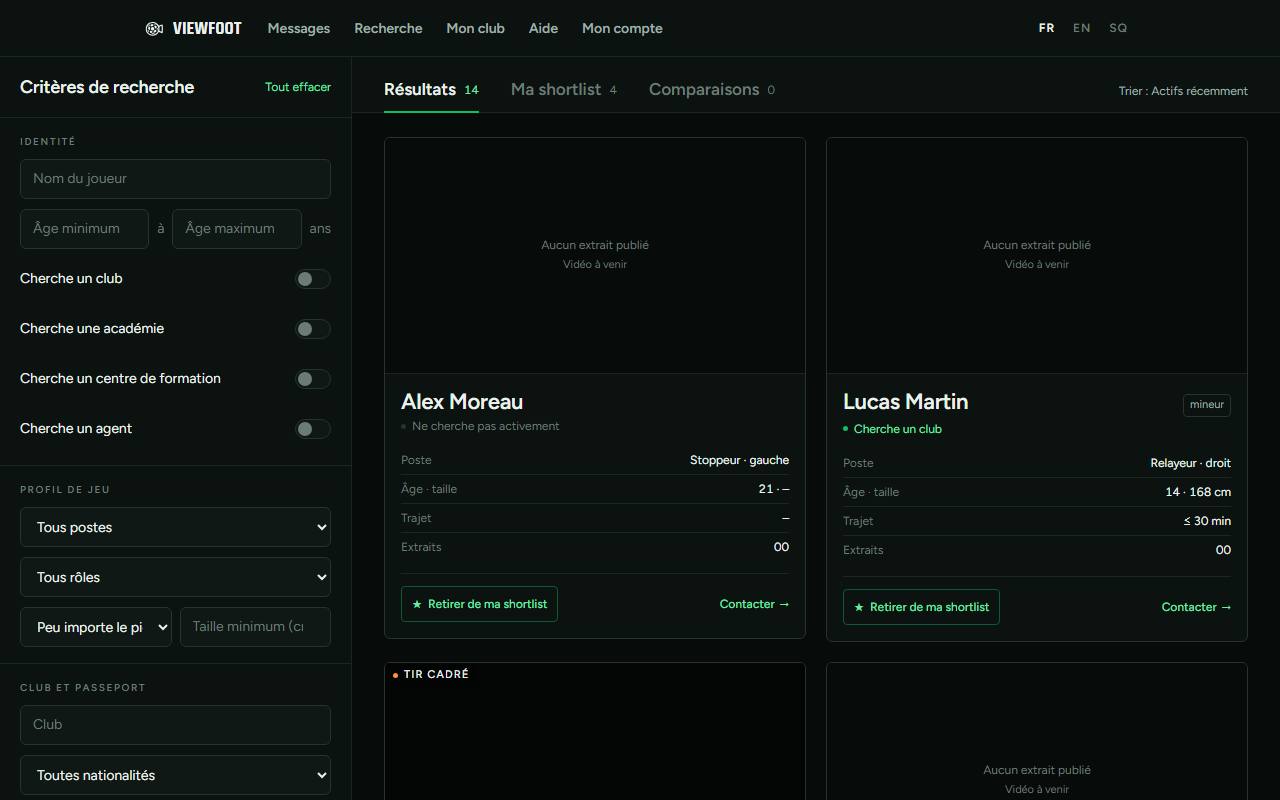1280x800 pixels.
Task: Click Lucas Martin's video placeholder
Action: (1037, 255)
